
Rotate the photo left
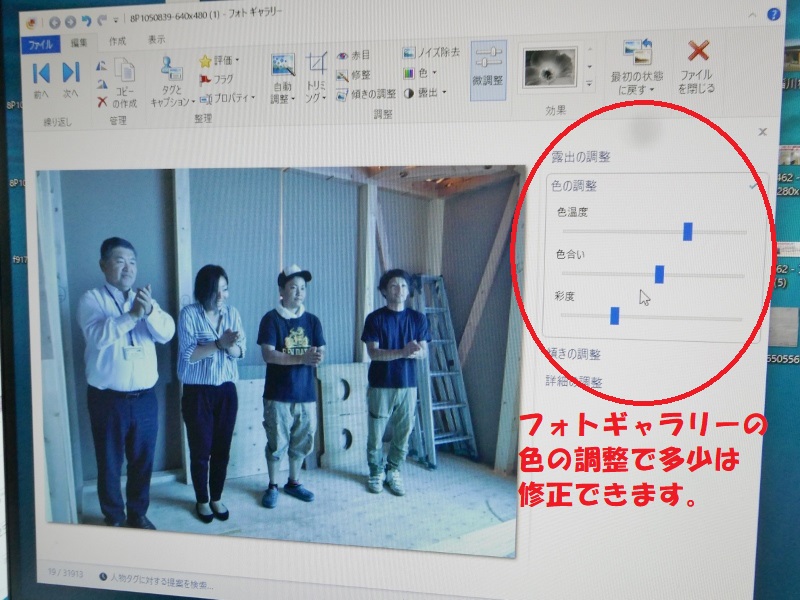click(x=102, y=66)
